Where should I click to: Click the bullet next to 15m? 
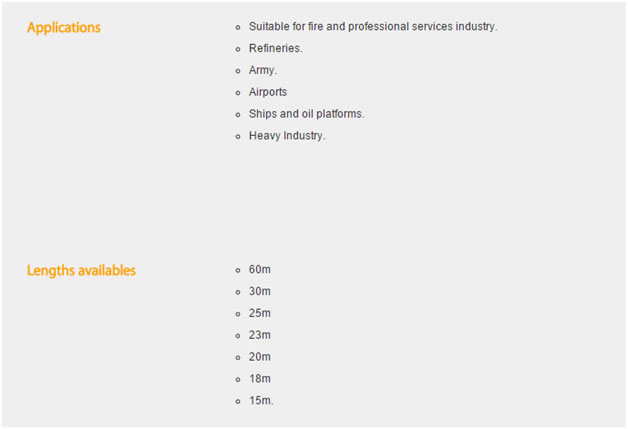(237, 402)
